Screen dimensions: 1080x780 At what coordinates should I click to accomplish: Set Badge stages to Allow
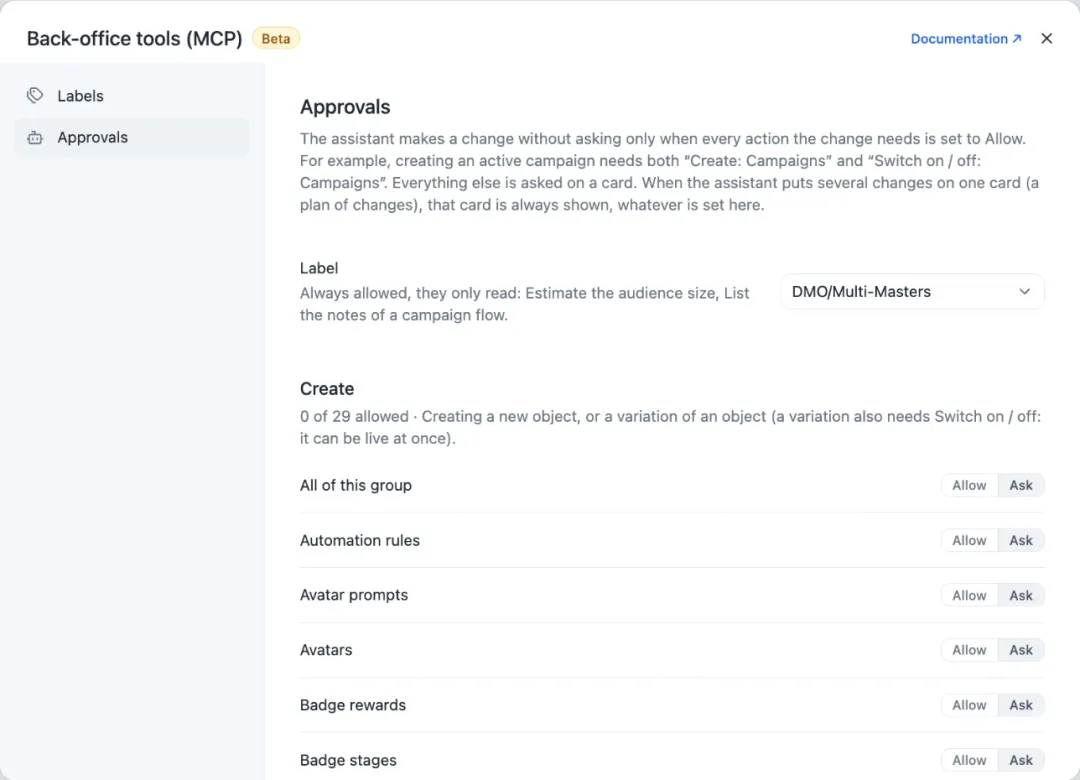(969, 760)
